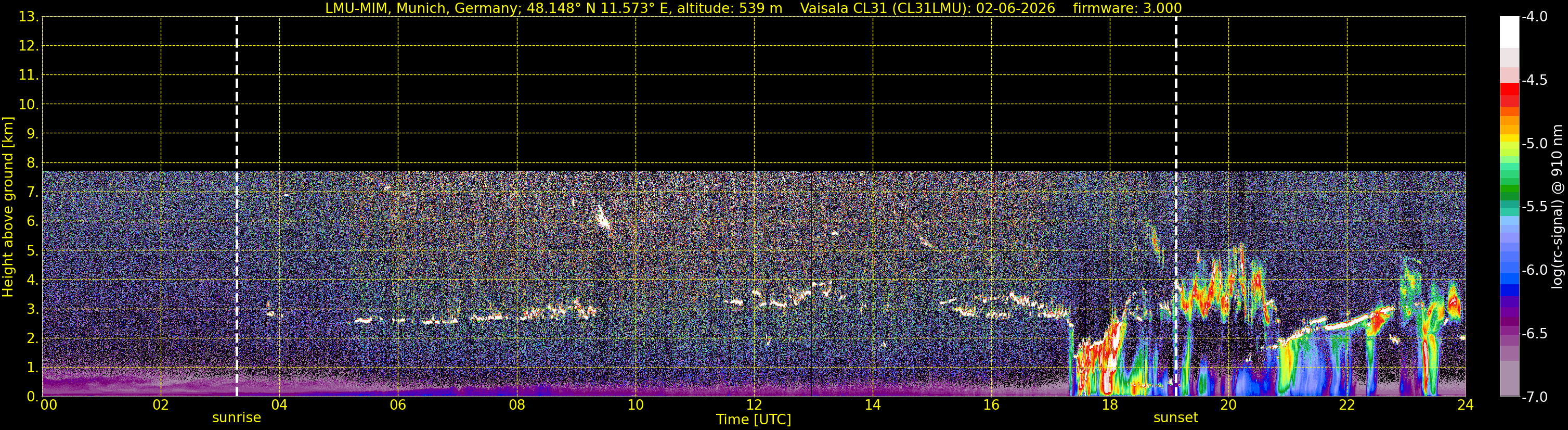Click the bright white cloud echo near 09:30 UTC
Viewport: 1568px width, 430px height.
[x=602, y=218]
